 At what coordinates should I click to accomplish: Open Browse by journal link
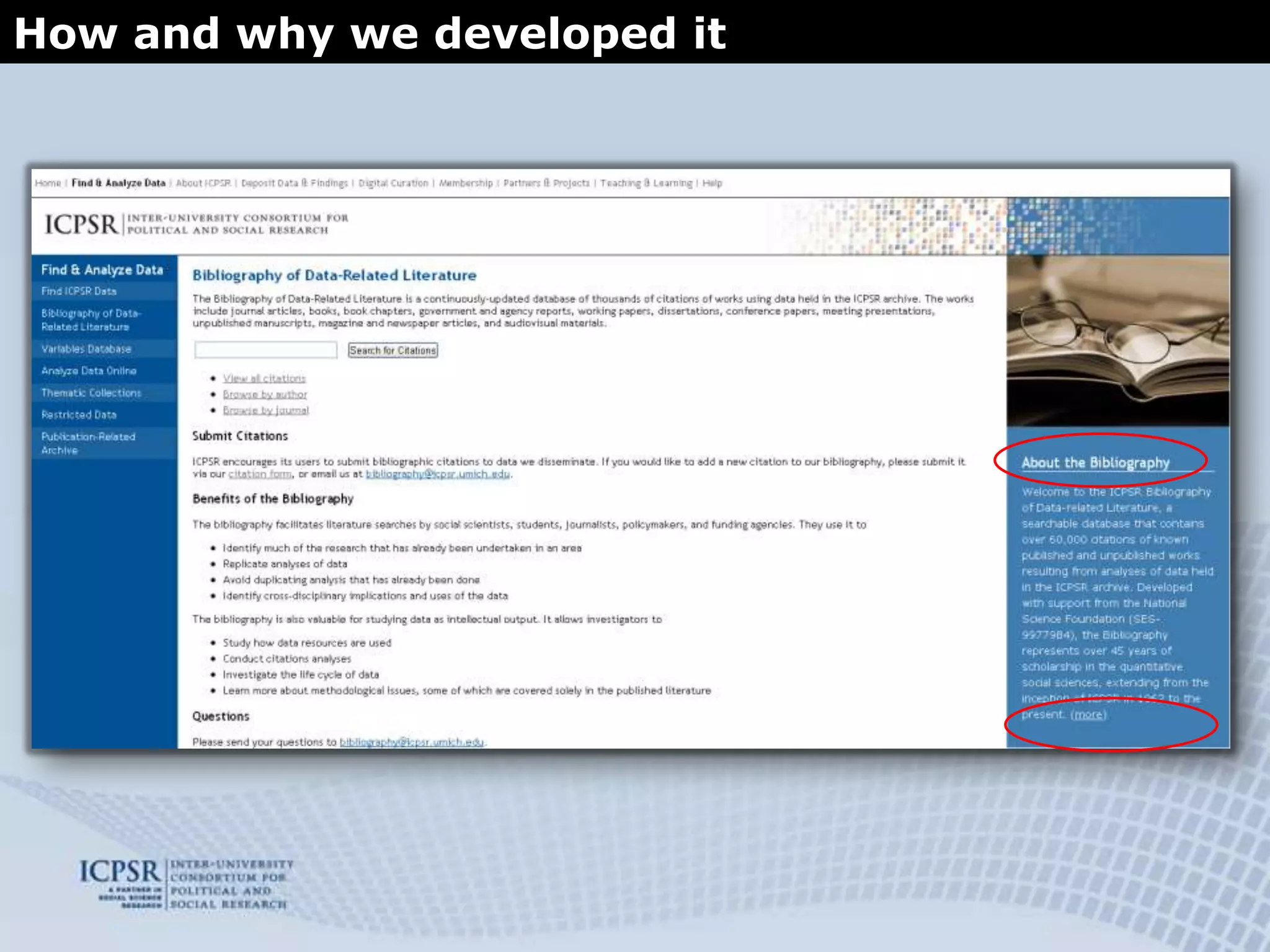265,410
